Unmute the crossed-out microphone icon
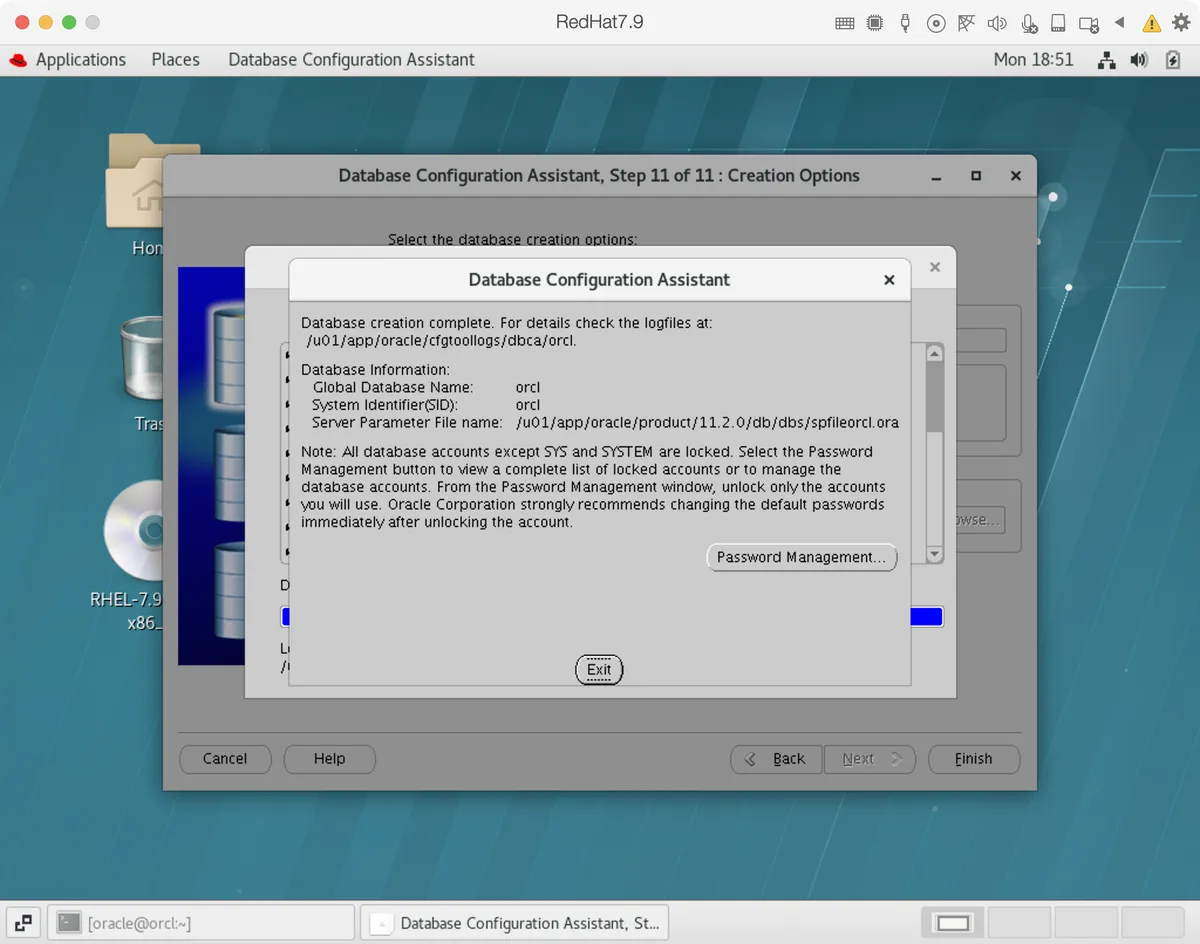This screenshot has width=1200, height=944. (x=1028, y=22)
